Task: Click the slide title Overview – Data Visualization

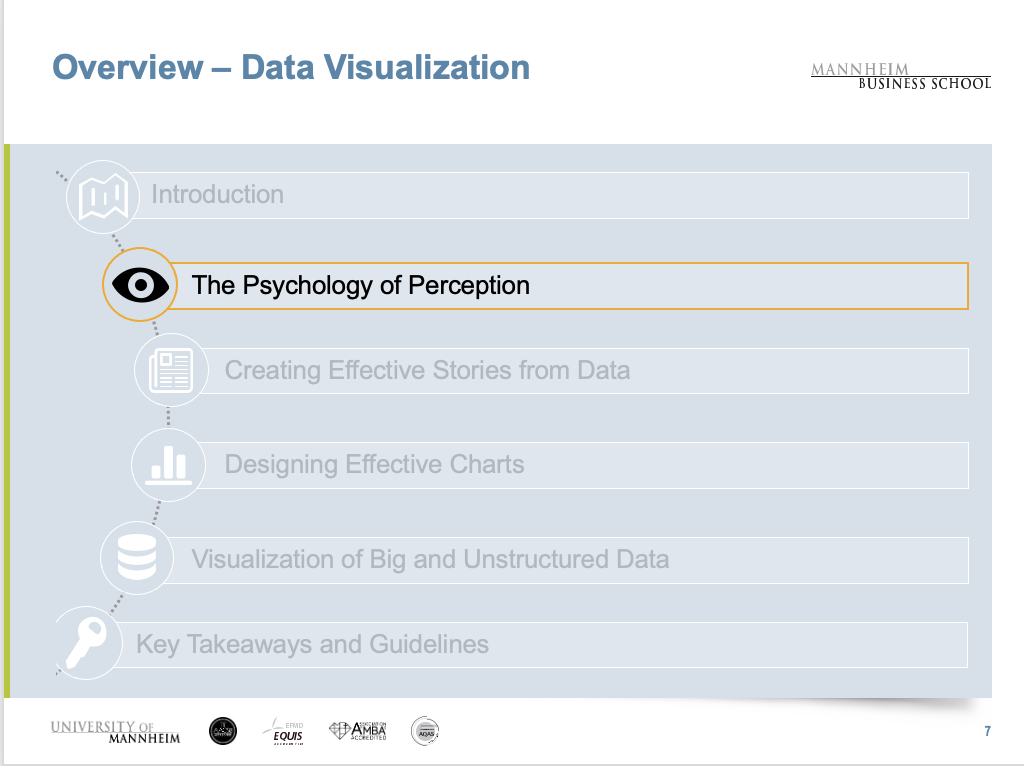Action: (291, 68)
